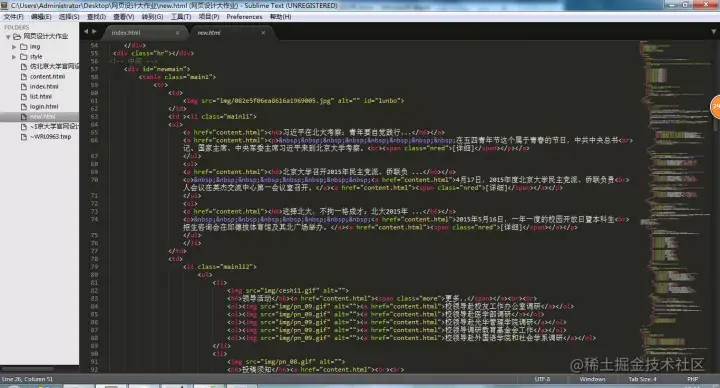This screenshot has width=720, height=388.
Task: Open the 查找(I) menu
Action: (96, 17)
